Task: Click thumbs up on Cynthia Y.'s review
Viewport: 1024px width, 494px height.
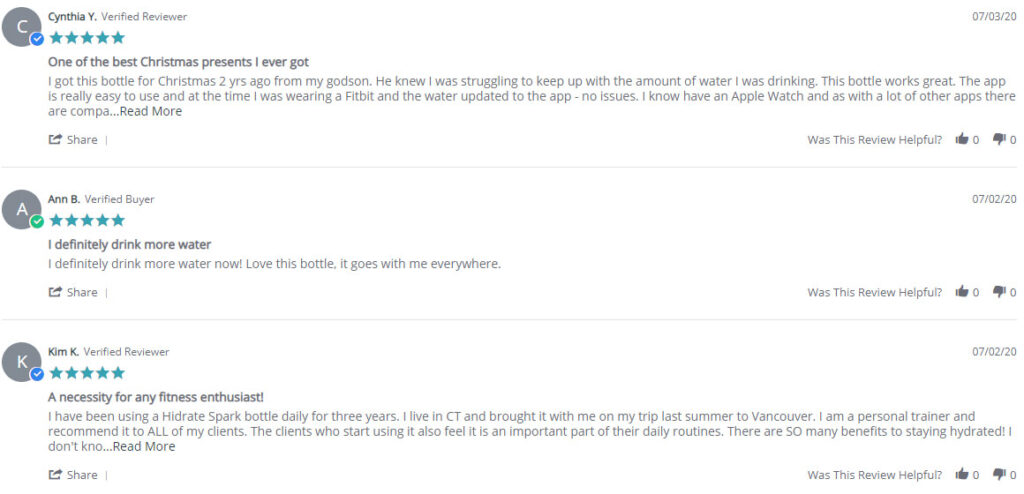Action: click(961, 139)
